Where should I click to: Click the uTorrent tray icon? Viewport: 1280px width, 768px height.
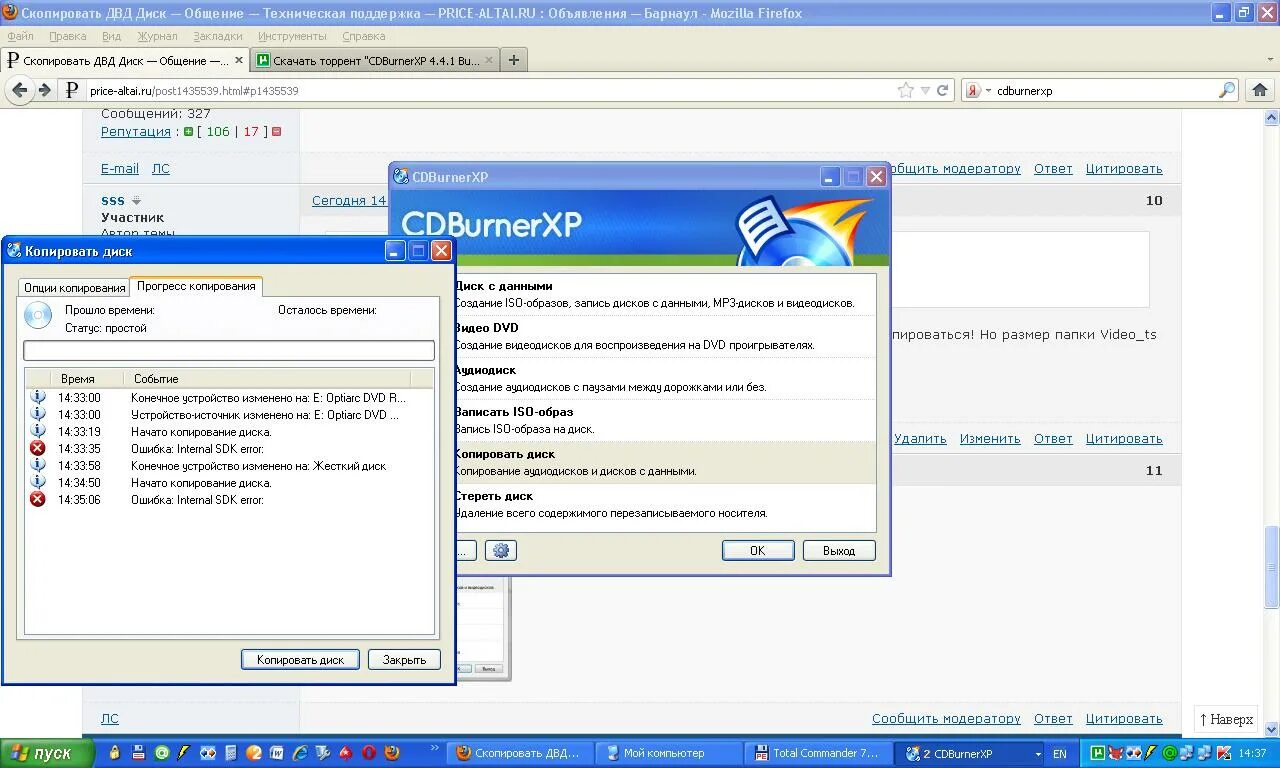pos(1098,753)
